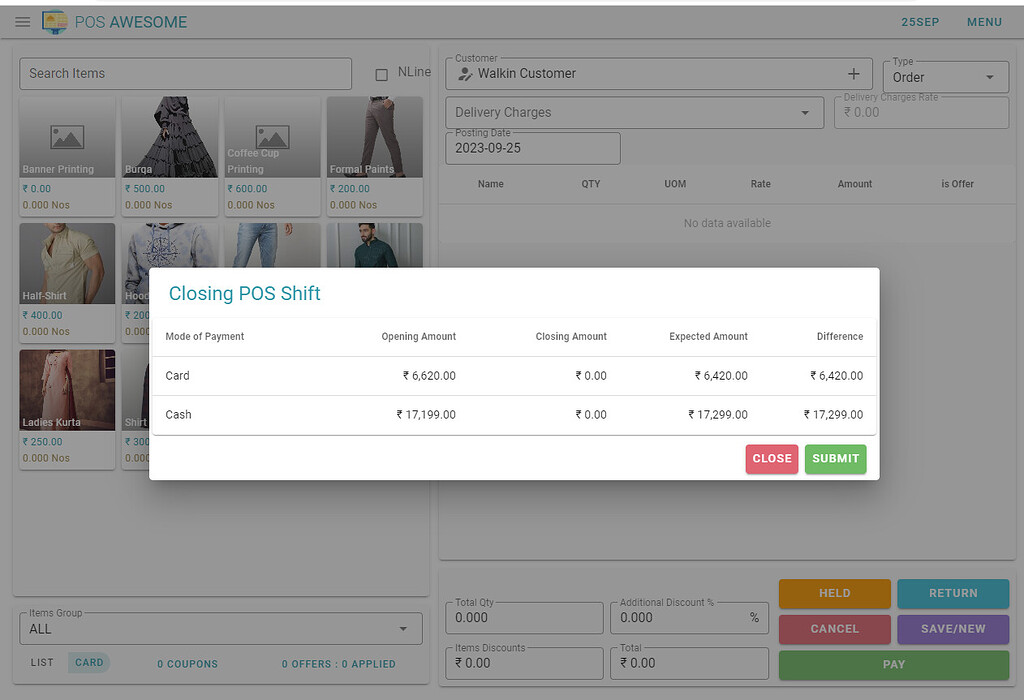Submit the closing POS shift
Image resolution: width=1024 pixels, height=700 pixels.
click(x=835, y=459)
